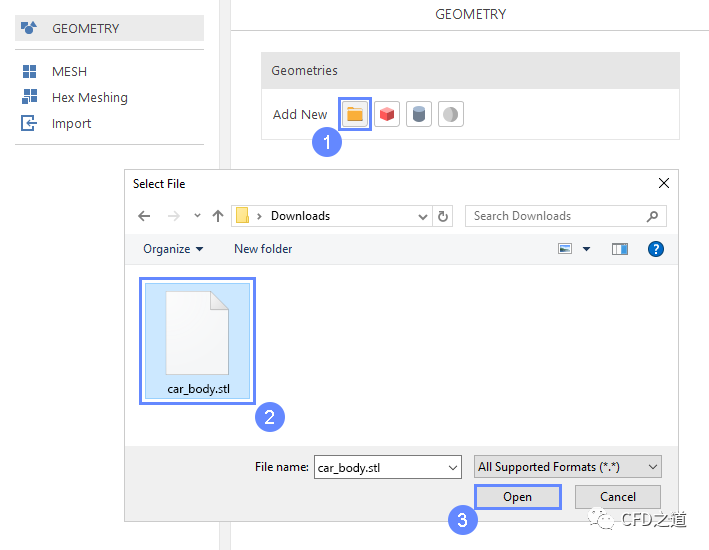Open file dialog help

click(x=656, y=249)
